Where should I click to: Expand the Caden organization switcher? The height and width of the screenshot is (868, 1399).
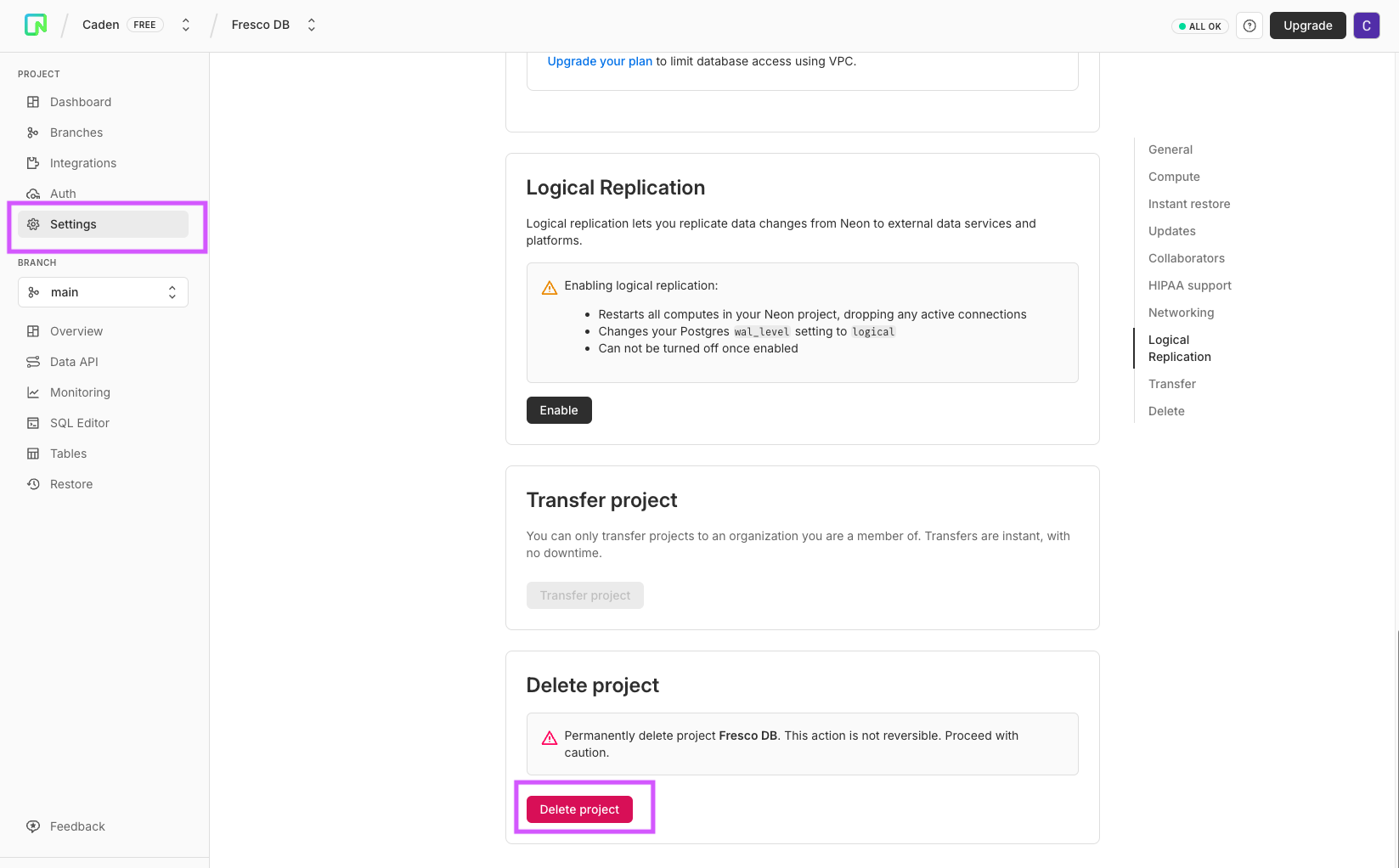tap(186, 25)
